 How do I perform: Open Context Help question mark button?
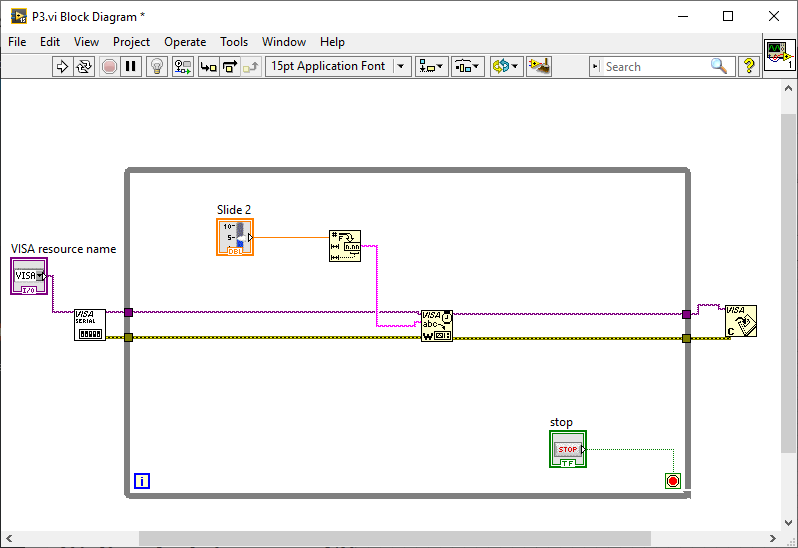click(749, 67)
